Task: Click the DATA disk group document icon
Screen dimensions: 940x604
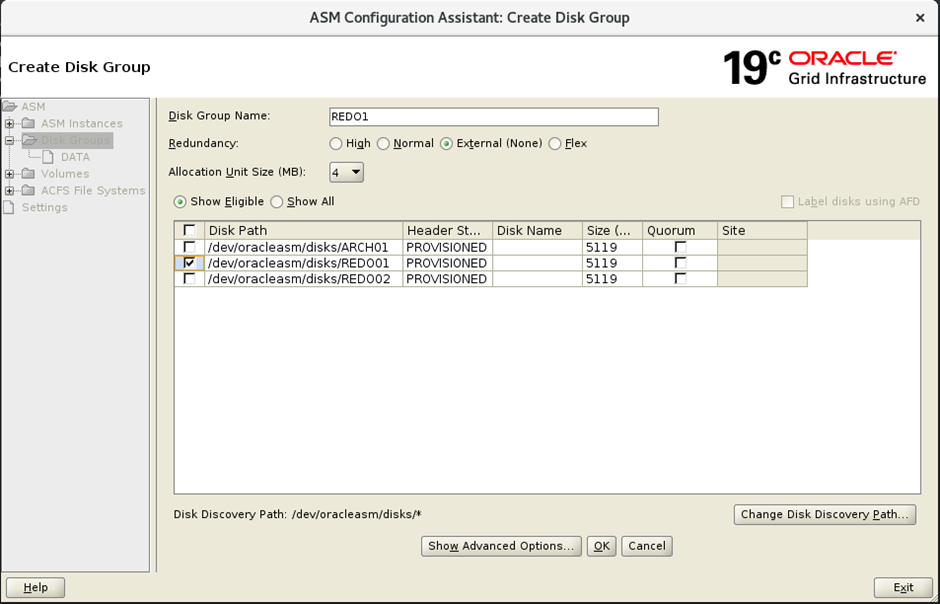Action: point(48,157)
